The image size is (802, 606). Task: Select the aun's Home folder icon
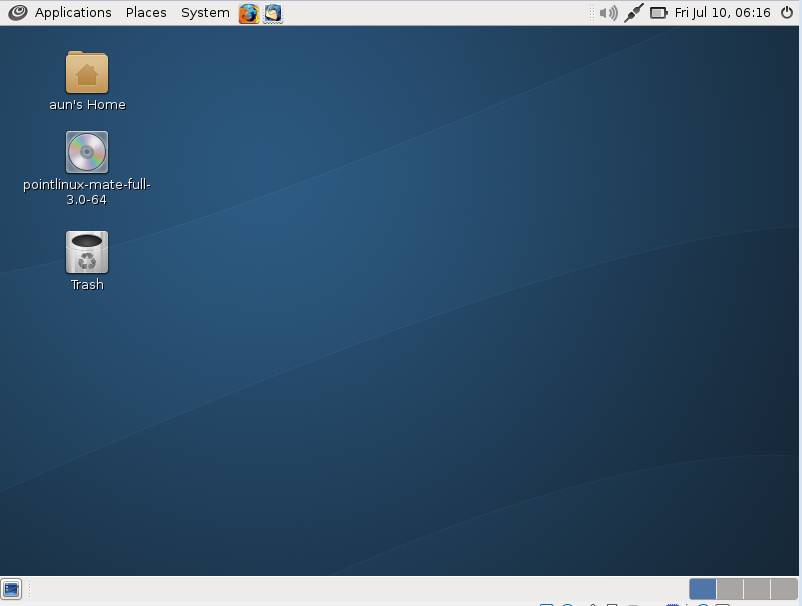tap(87, 72)
